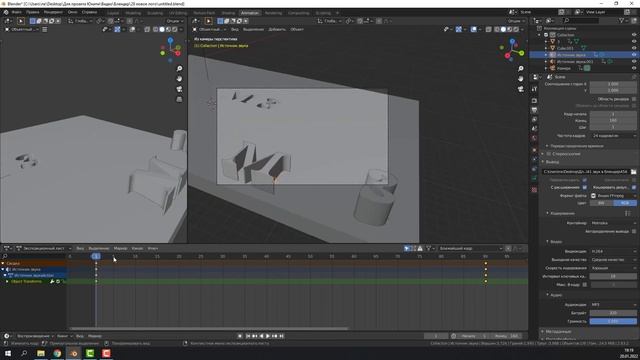Collapse the Collection in outliner
Image resolution: width=640 pixels, height=360 pixels.
coord(540,35)
